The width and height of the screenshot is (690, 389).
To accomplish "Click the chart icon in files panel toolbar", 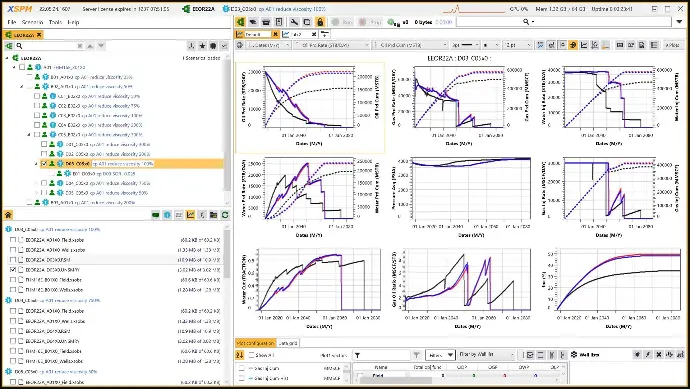I will pyautogui.click(x=190, y=215).
